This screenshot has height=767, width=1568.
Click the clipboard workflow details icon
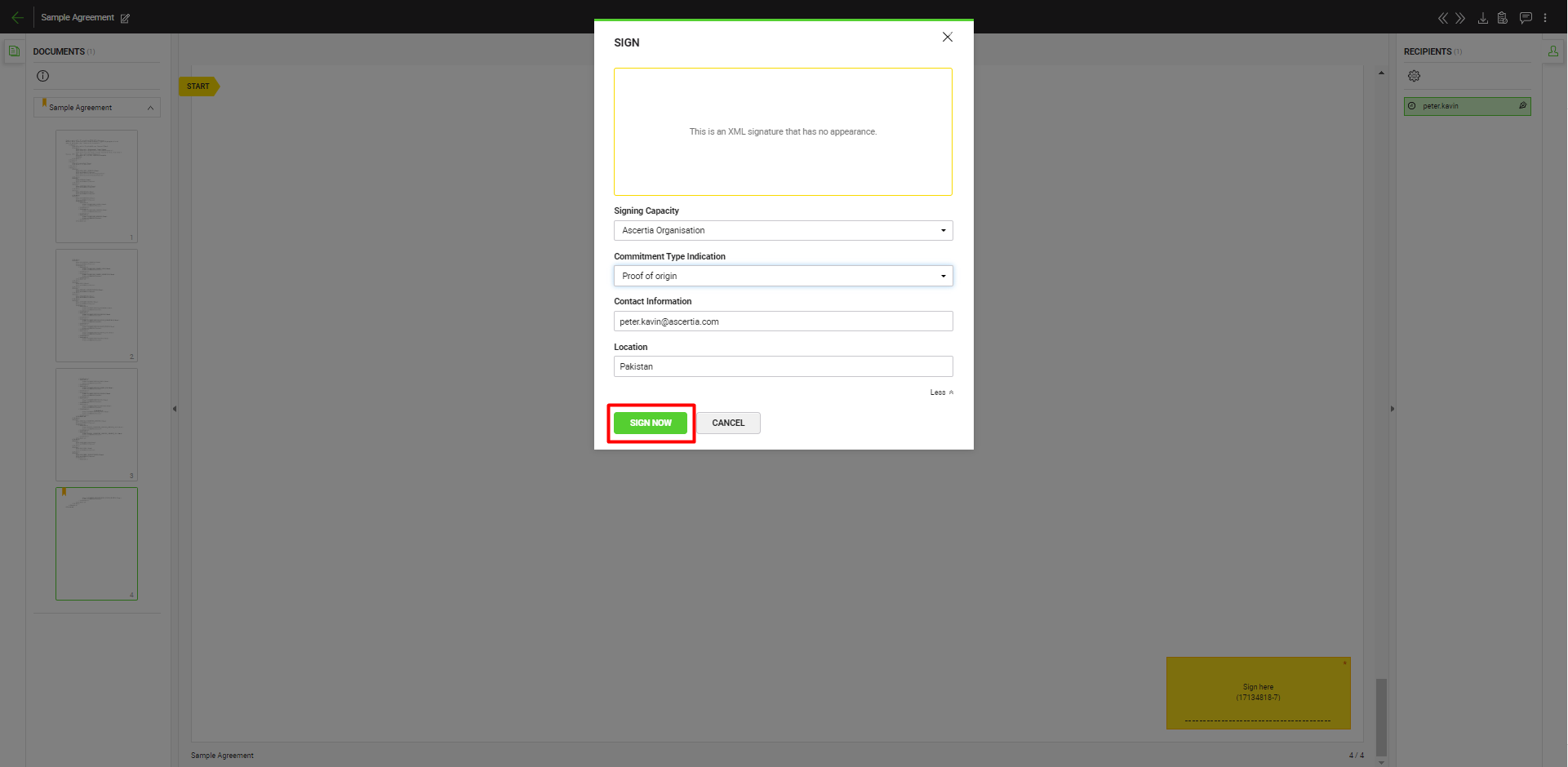click(1502, 18)
